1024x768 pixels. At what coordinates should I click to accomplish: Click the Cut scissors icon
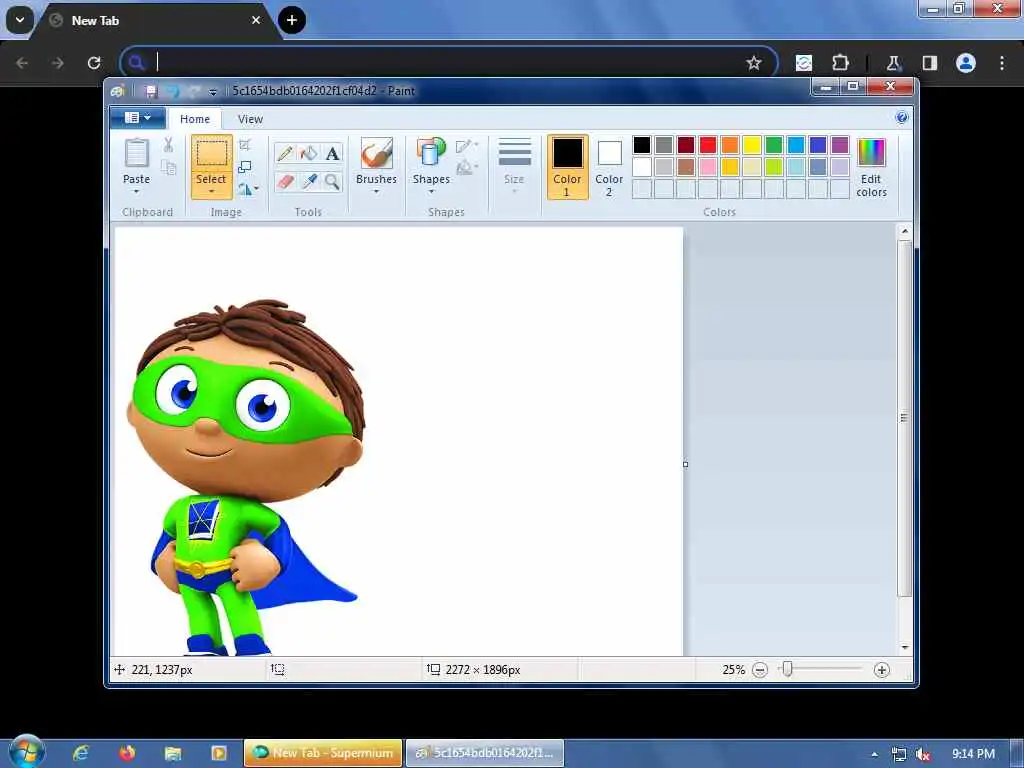[x=168, y=144]
